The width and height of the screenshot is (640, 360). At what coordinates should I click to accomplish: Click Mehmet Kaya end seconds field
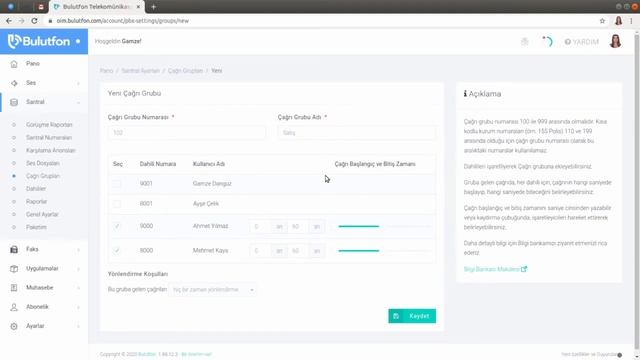coord(299,251)
